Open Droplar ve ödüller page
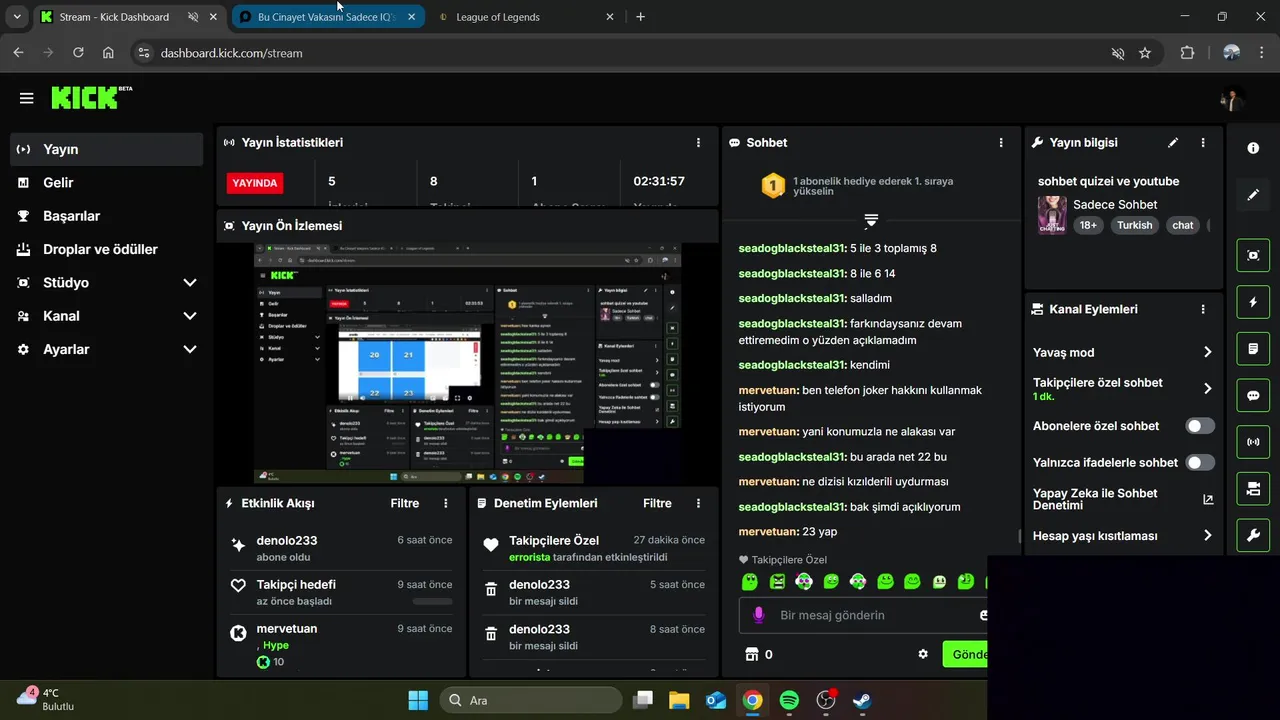Image resolution: width=1280 pixels, height=720 pixels. tap(107, 249)
